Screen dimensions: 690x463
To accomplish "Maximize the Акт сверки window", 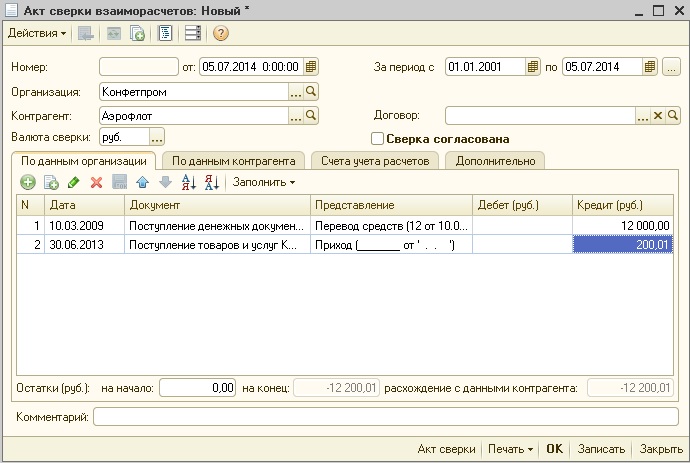I will click(658, 11).
